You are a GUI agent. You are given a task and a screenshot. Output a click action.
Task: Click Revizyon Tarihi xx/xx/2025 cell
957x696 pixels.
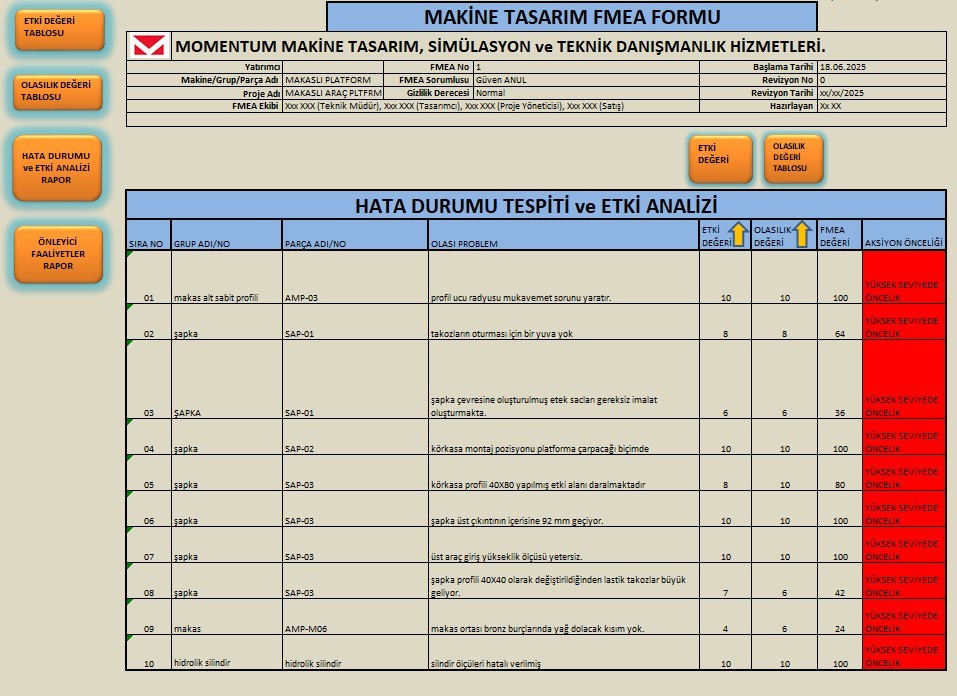[x=881, y=93]
